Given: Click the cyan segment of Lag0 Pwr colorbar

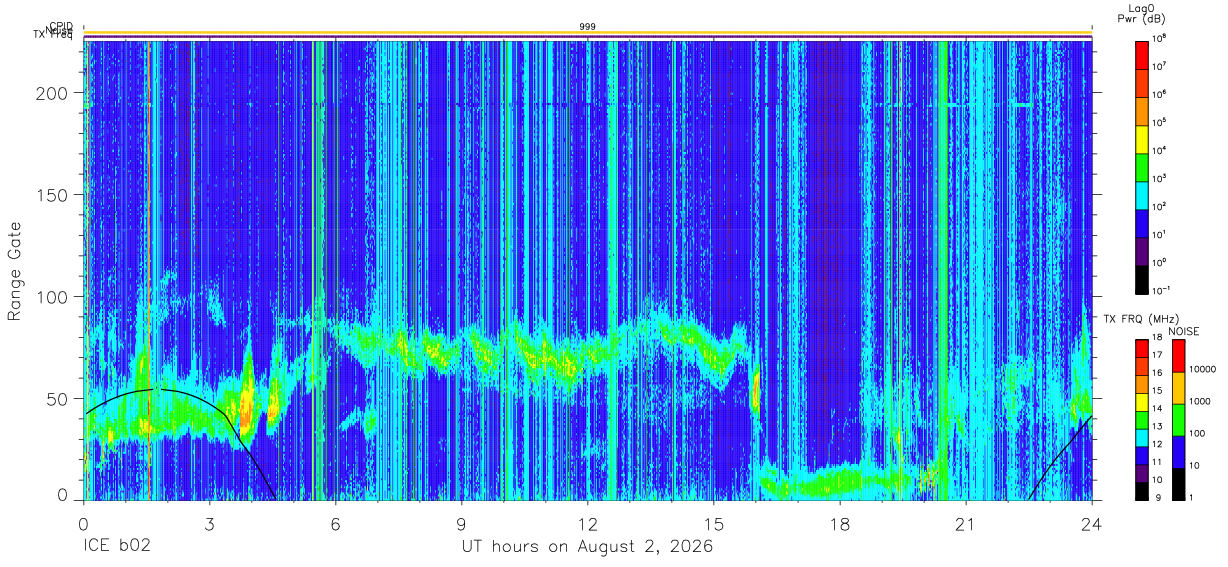Looking at the screenshot, I should pyautogui.click(x=1142, y=194).
